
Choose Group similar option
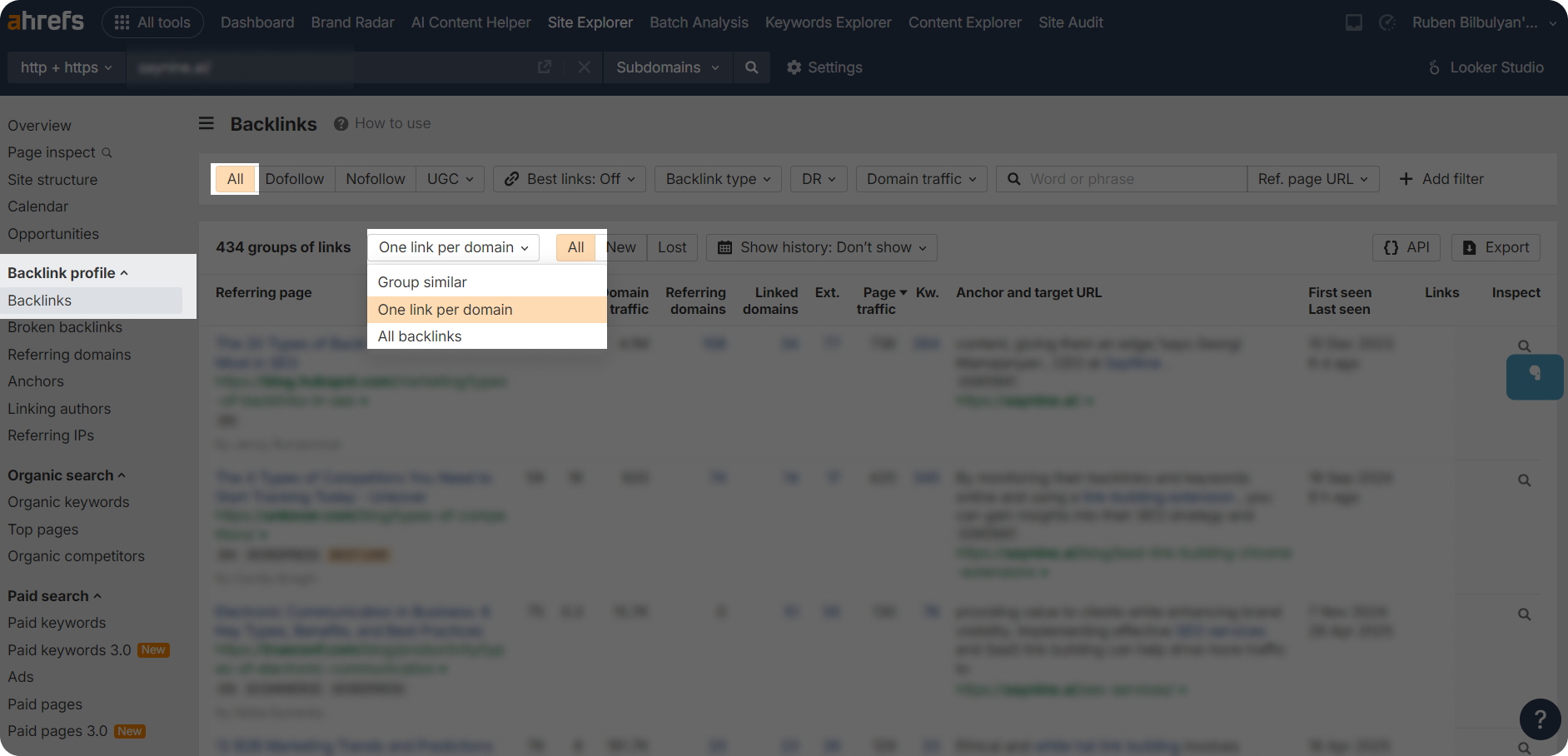[x=487, y=282]
